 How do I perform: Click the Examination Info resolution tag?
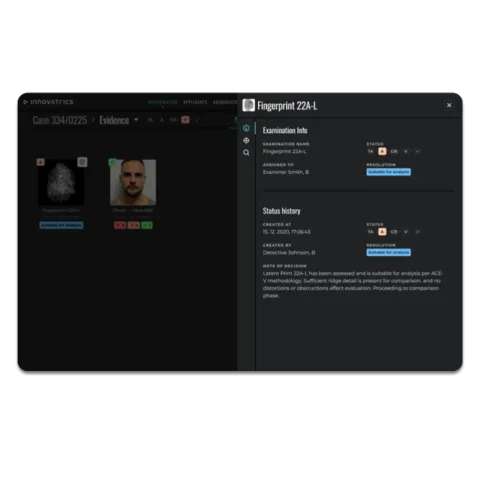(x=389, y=172)
